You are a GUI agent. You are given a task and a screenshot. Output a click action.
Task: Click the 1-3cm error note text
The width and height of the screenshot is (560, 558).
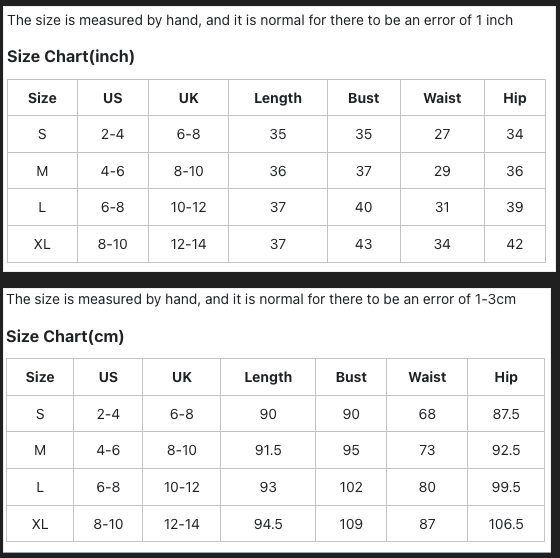[261, 299]
